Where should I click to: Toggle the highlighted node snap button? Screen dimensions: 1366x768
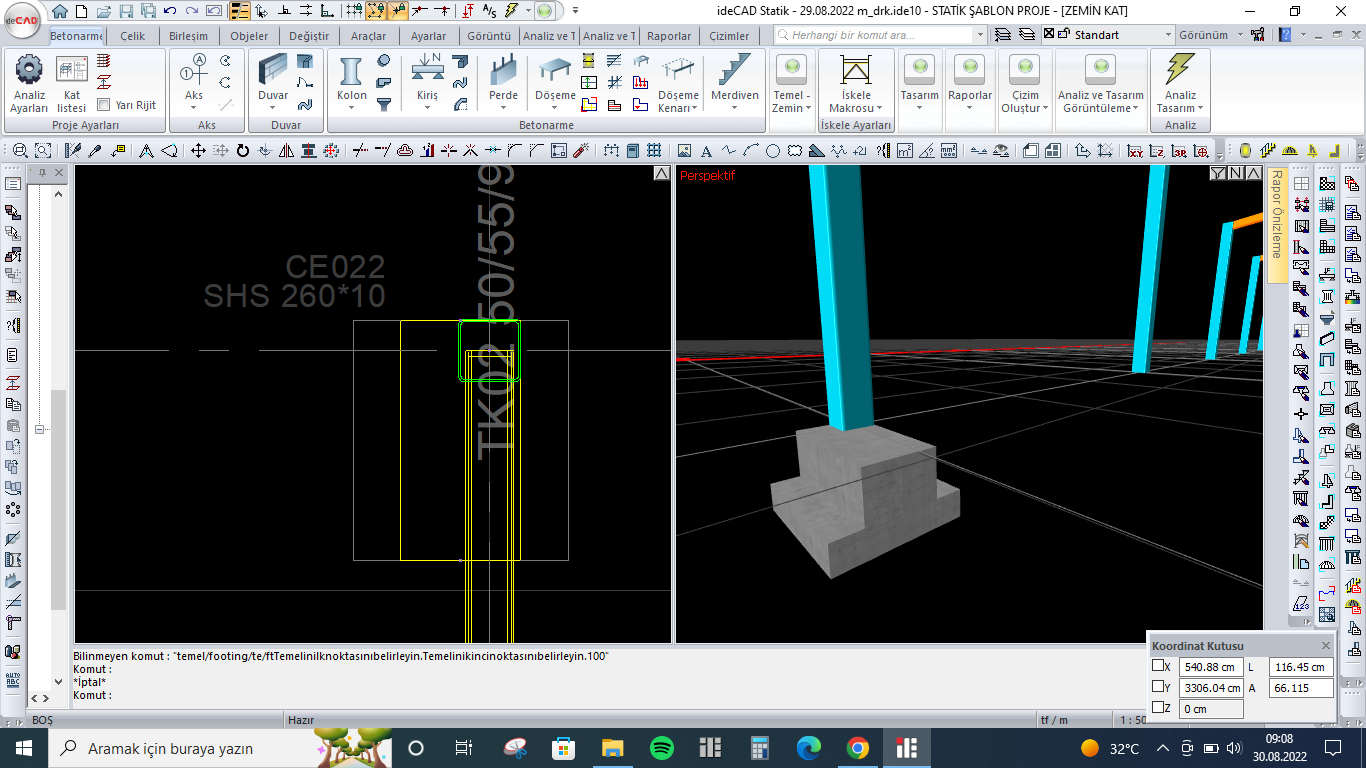376,11
